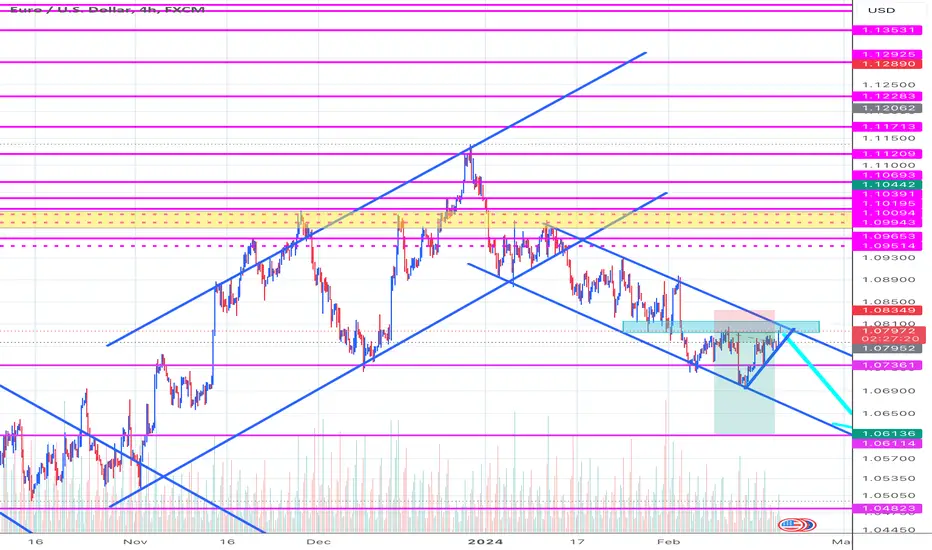
Task: Click the current price 1.07972 countdown label
Action: click(x=889, y=335)
